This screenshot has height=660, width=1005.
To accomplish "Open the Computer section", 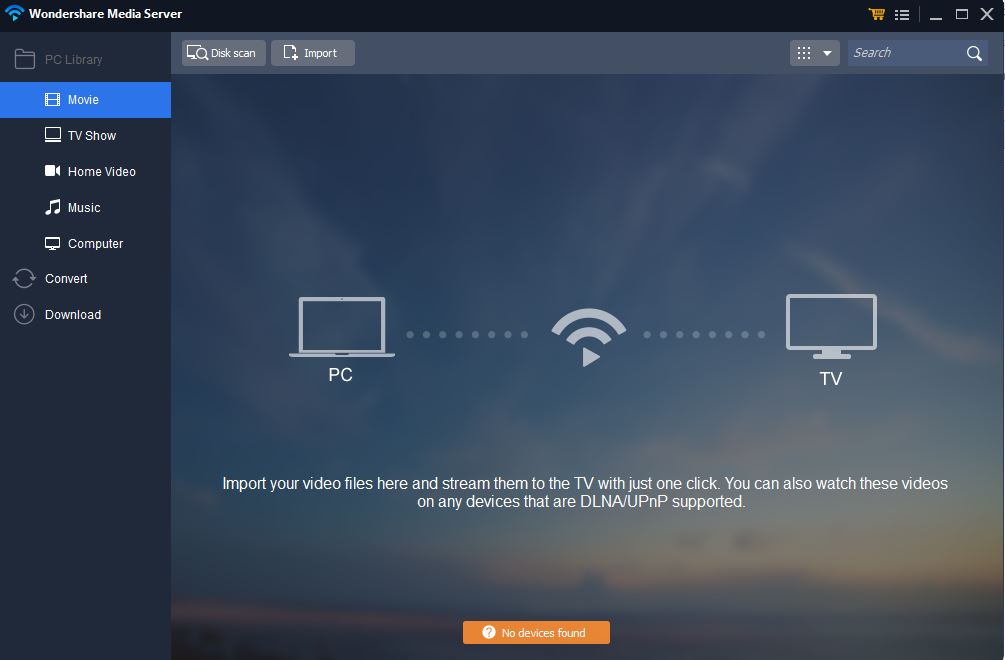I will click(85, 243).
